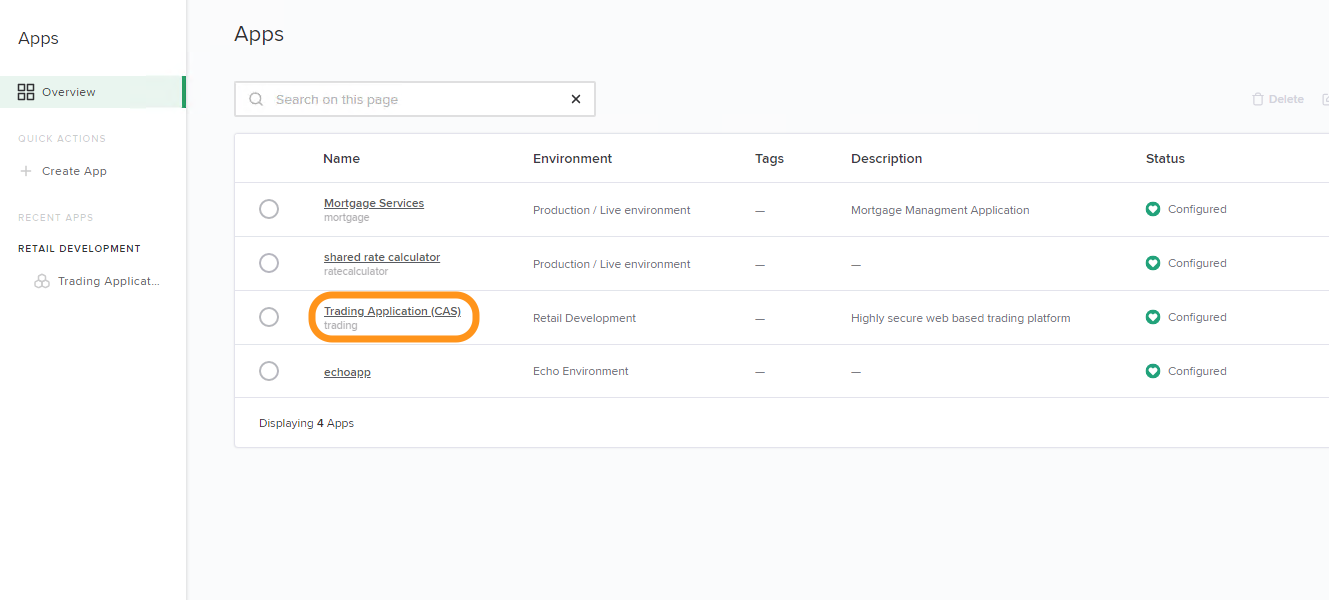Click the RETAIL DEVELOPMENT sidebar heading
The height and width of the screenshot is (600, 1329).
click(79, 248)
